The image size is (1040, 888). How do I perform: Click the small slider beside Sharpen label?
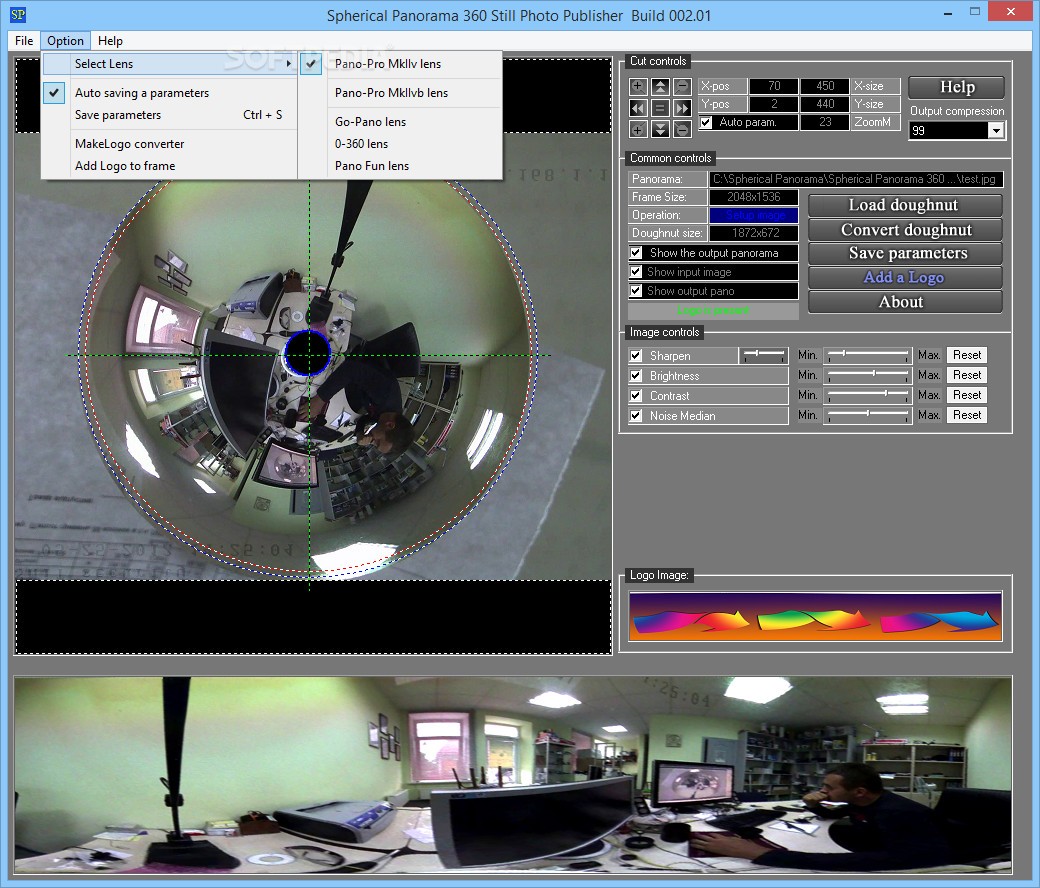tap(763, 355)
